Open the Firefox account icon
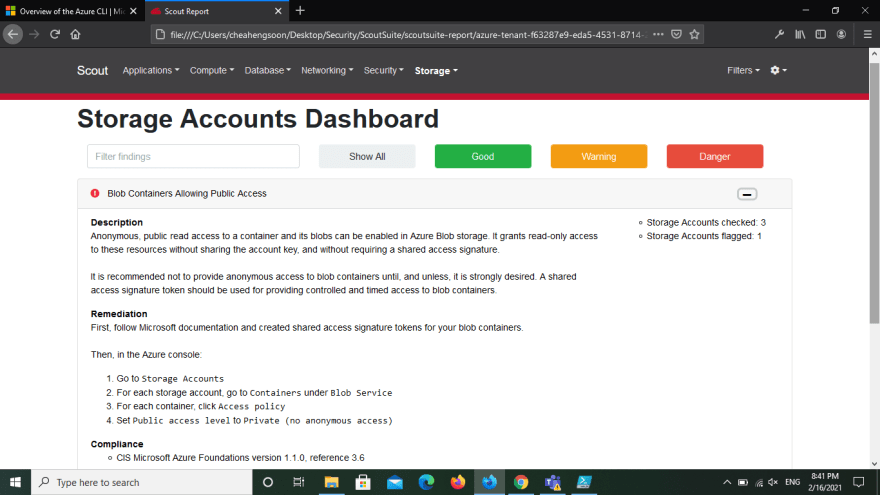 coord(841,35)
